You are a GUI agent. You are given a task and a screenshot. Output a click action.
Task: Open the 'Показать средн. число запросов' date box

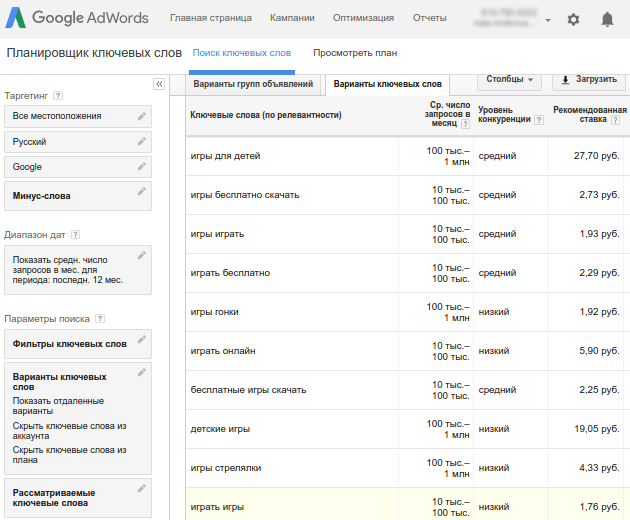pos(78,270)
